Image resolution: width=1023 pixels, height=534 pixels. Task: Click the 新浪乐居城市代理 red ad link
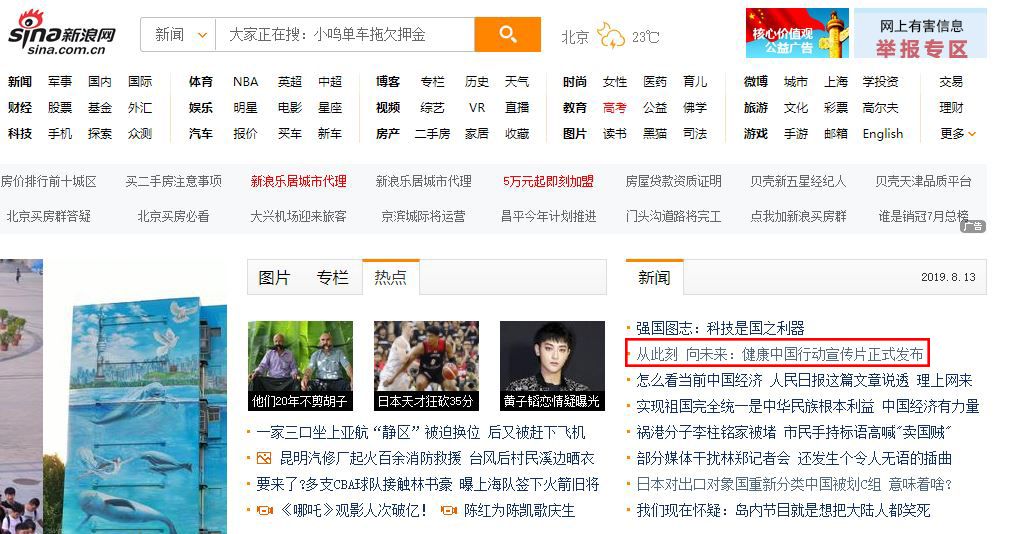[298, 181]
